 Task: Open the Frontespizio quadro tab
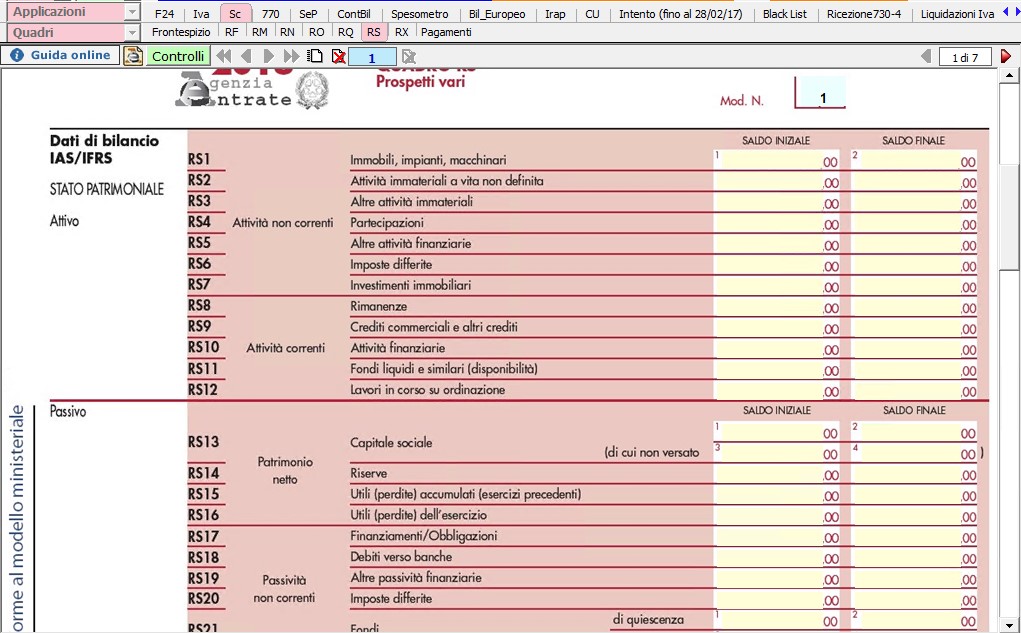coord(181,32)
